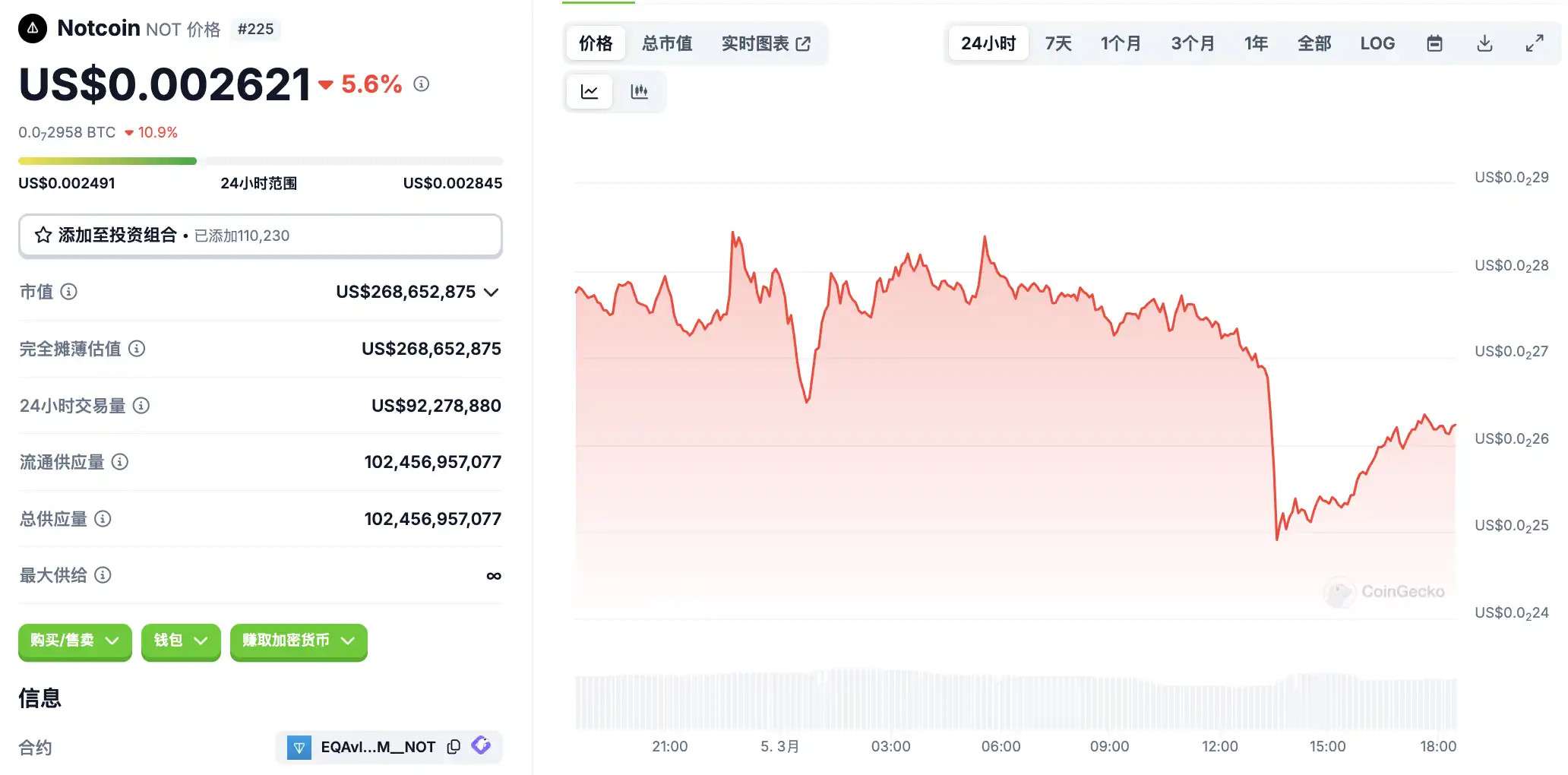
Task: Select 全部 time range
Action: (1314, 43)
